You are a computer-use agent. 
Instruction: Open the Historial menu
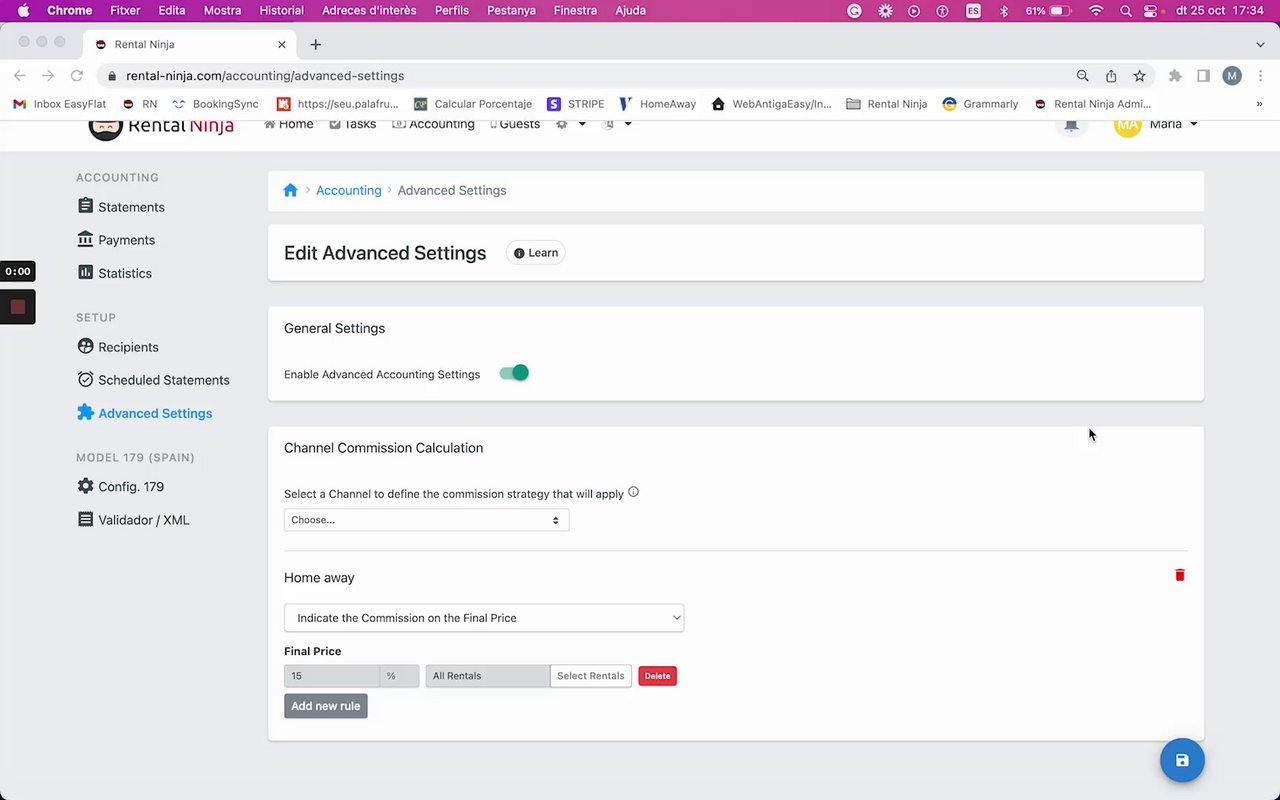pos(281,11)
